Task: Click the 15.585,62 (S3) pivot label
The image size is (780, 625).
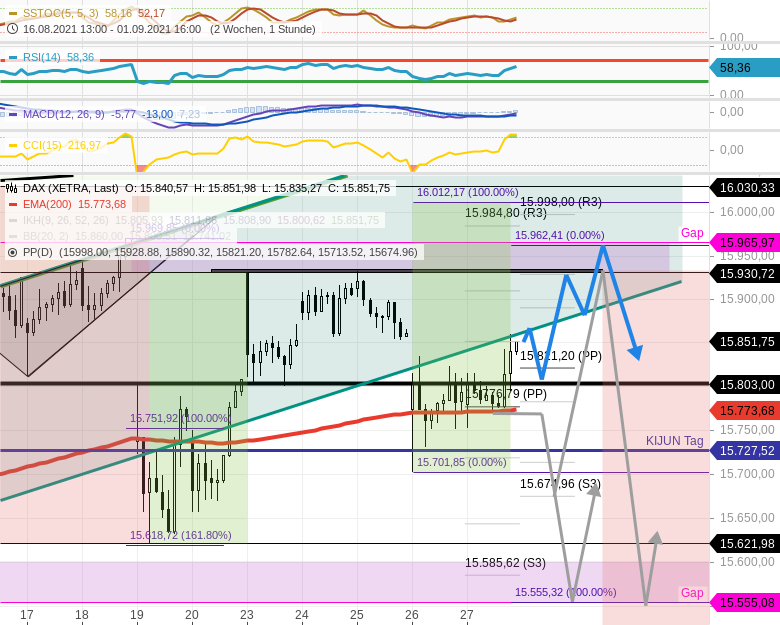Action: tap(505, 563)
